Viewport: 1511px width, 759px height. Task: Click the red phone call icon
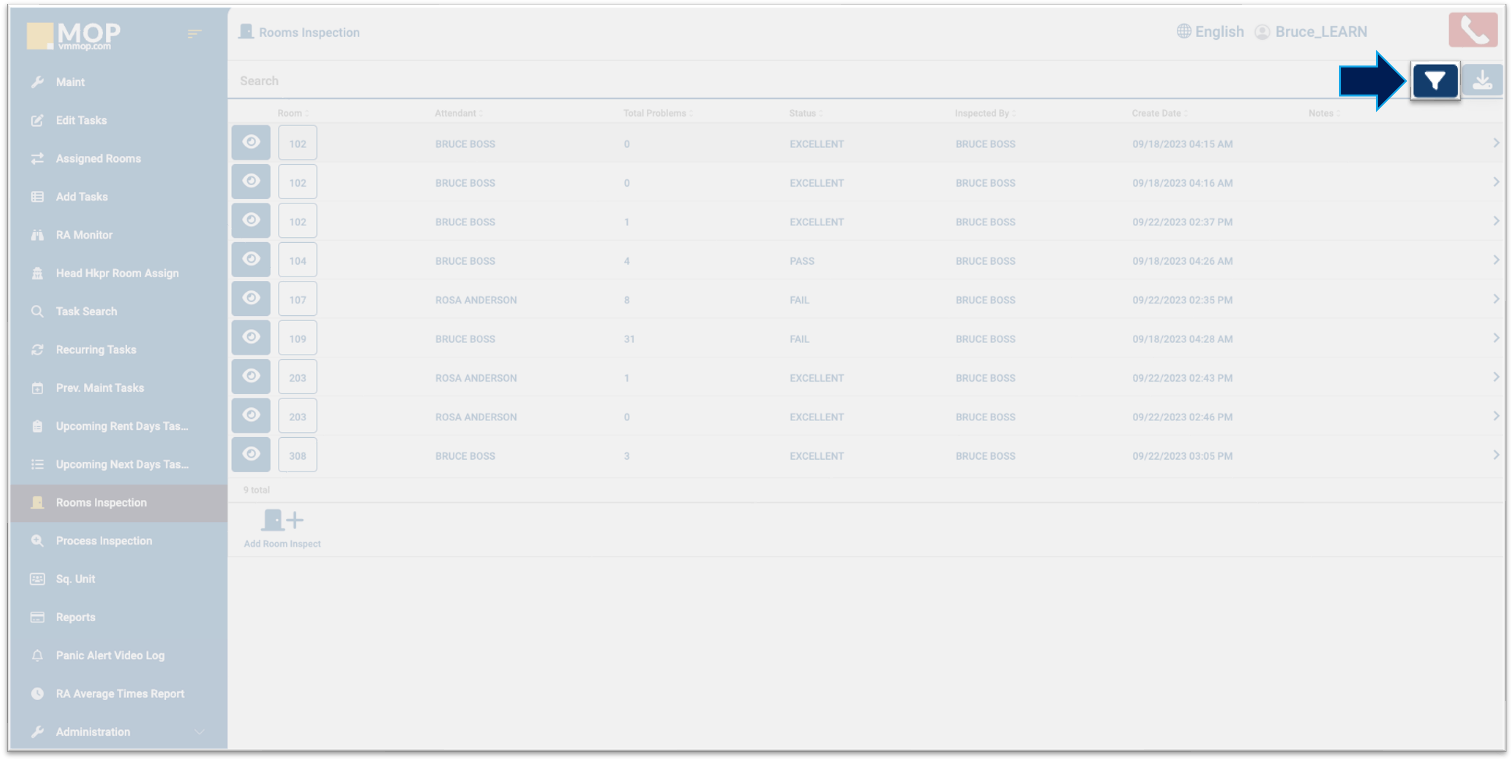(x=1473, y=31)
